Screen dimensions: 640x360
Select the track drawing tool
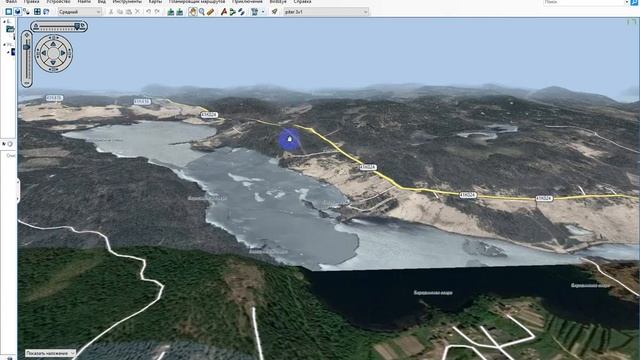(241, 12)
